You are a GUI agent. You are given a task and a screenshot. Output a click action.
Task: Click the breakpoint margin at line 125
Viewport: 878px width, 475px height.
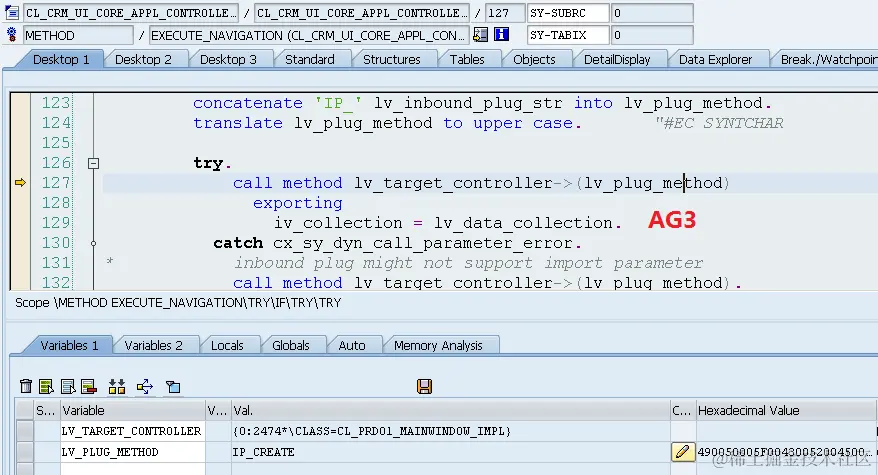coord(20,143)
